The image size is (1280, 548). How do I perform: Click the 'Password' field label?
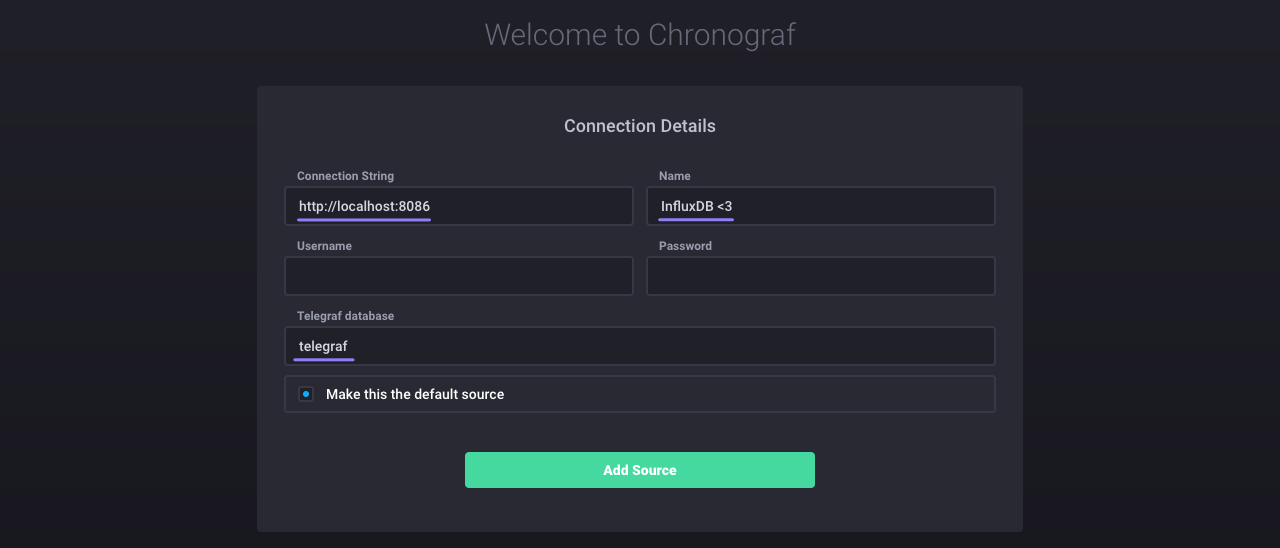(x=685, y=246)
